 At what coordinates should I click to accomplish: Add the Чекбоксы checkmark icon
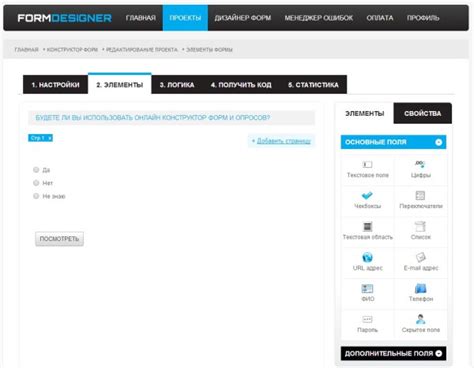tap(367, 195)
